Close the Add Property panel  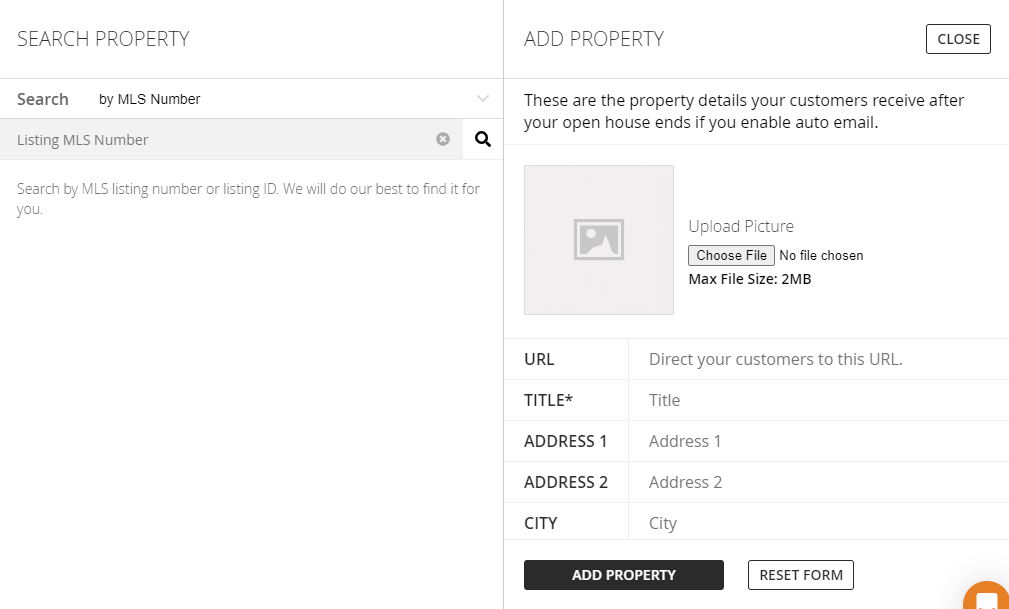957,39
